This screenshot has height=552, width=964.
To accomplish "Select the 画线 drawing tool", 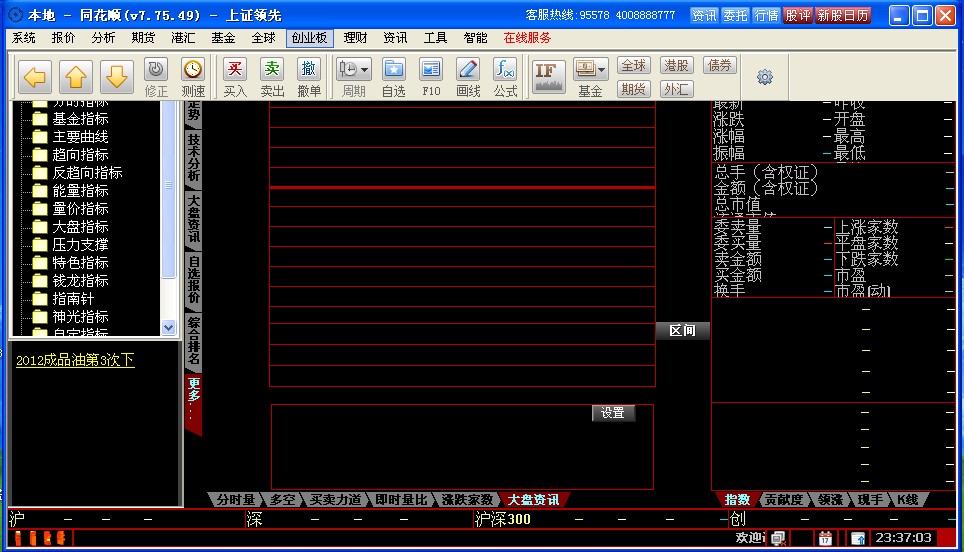I will (468, 70).
